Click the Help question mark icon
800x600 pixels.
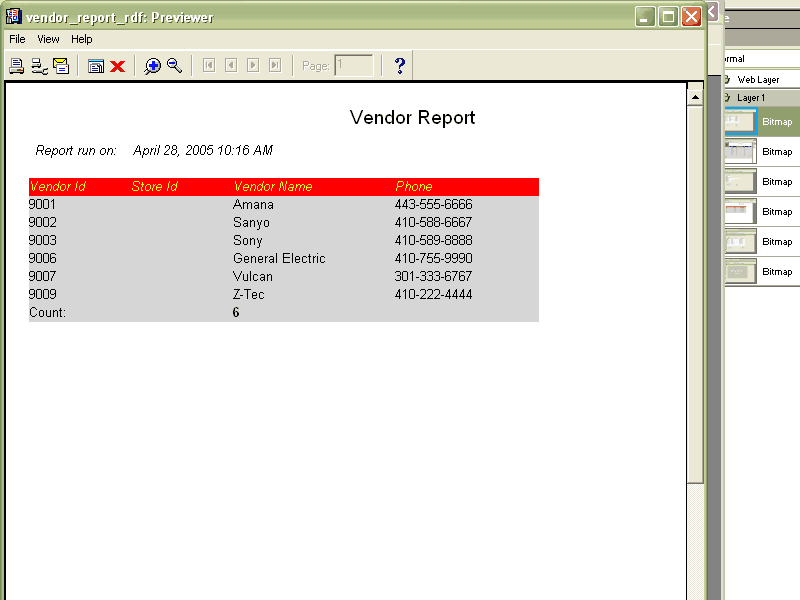click(400, 66)
